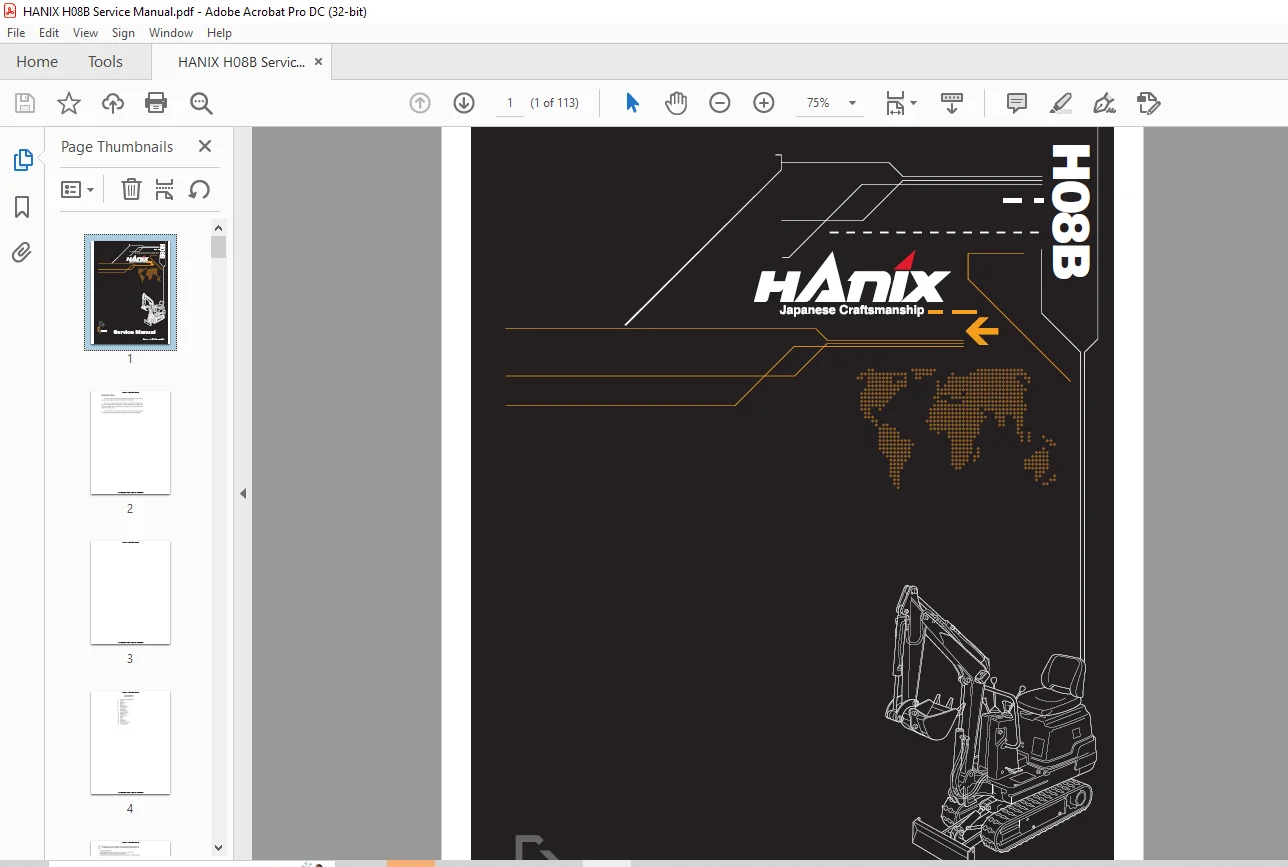Open the Bookmarks pane icon

tap(22, 207)
